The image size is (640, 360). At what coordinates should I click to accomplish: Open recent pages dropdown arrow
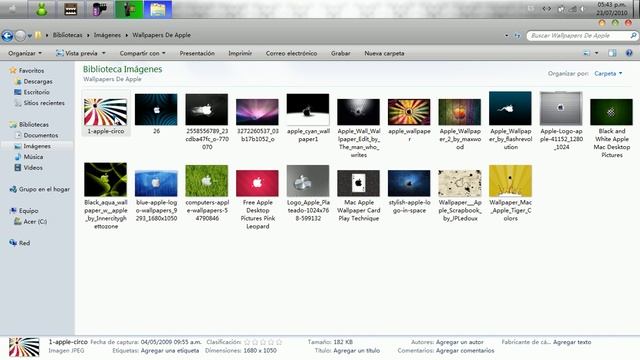click(29, 36)
